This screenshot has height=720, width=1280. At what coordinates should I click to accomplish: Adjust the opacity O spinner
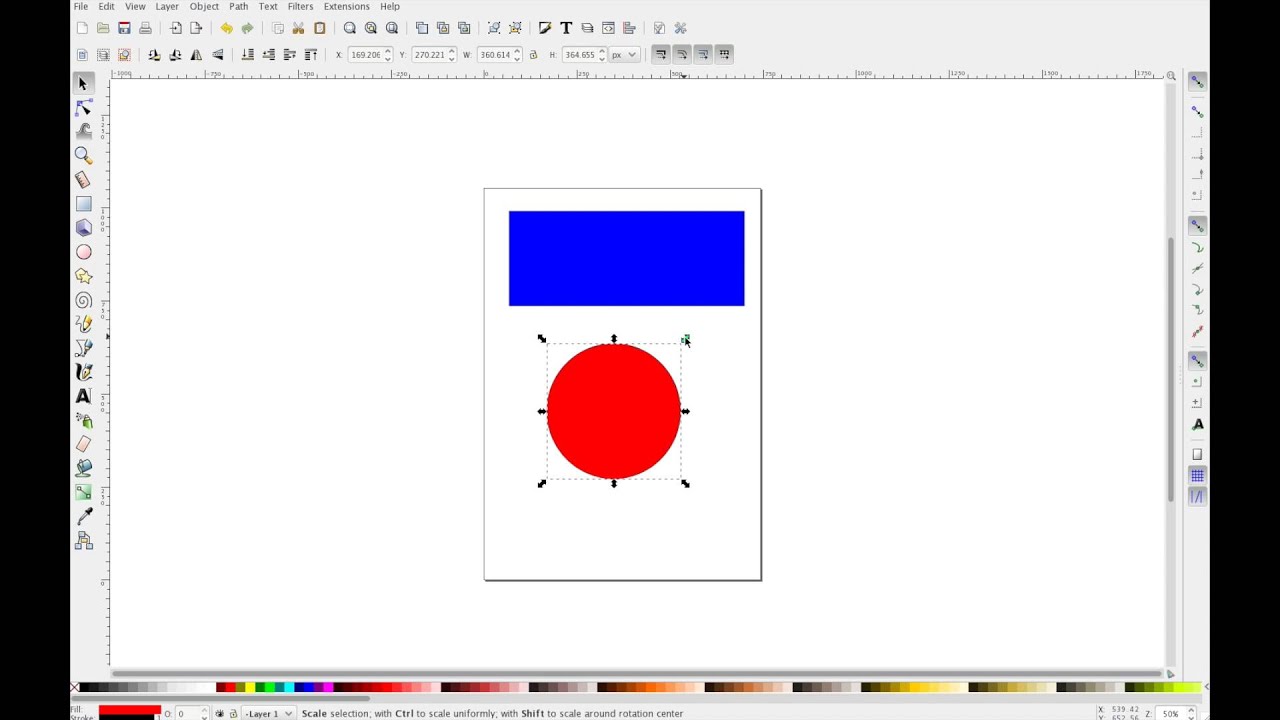pyautogui.click(x=205, y=714)
